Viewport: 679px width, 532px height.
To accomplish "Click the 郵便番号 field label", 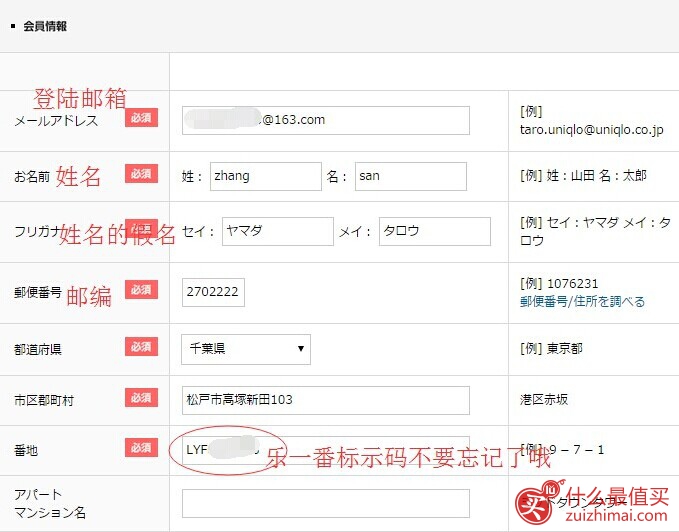I will [38, 293].
